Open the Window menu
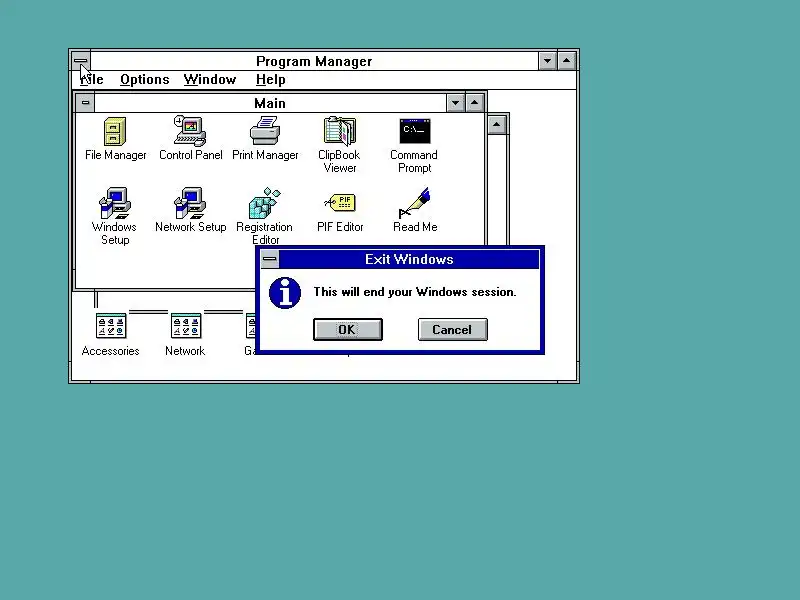 tap(210, 80)
